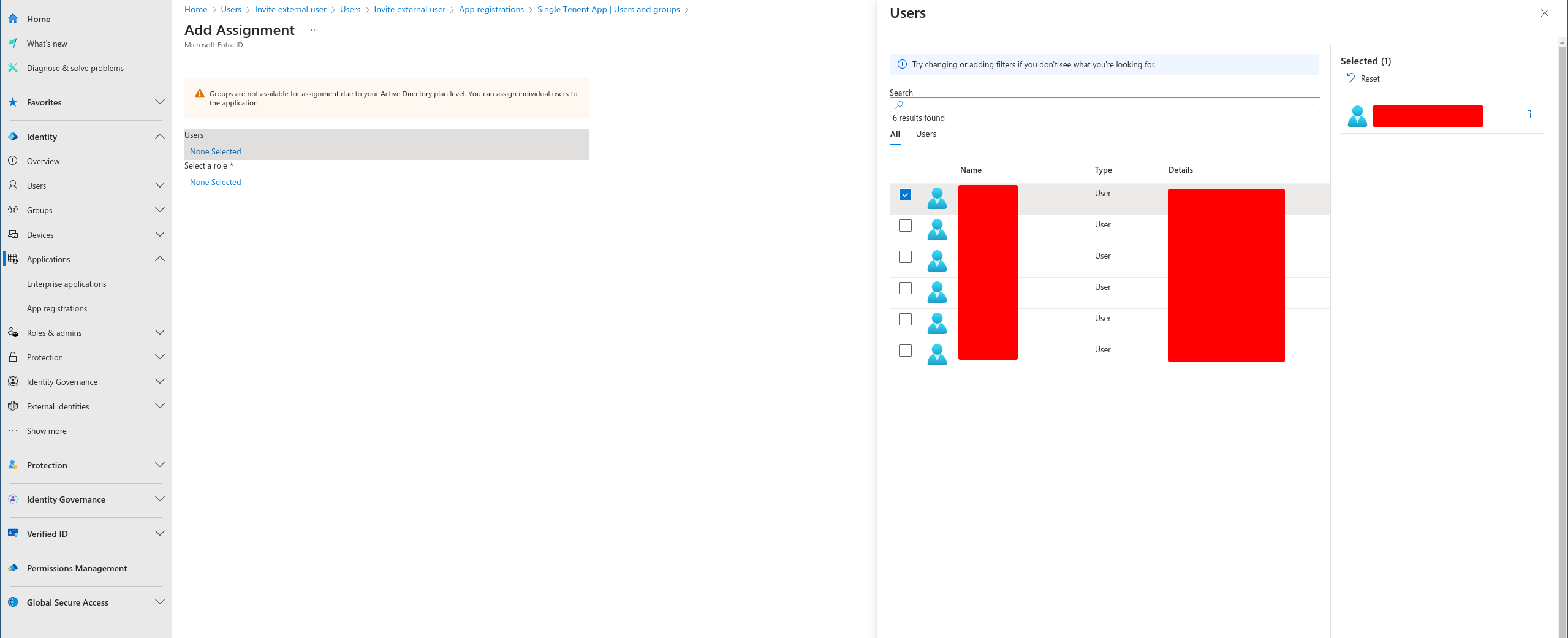The image size is (1568, 638).
Task: Go to App registrations breadcrumb link
Action: coord(491,9)
